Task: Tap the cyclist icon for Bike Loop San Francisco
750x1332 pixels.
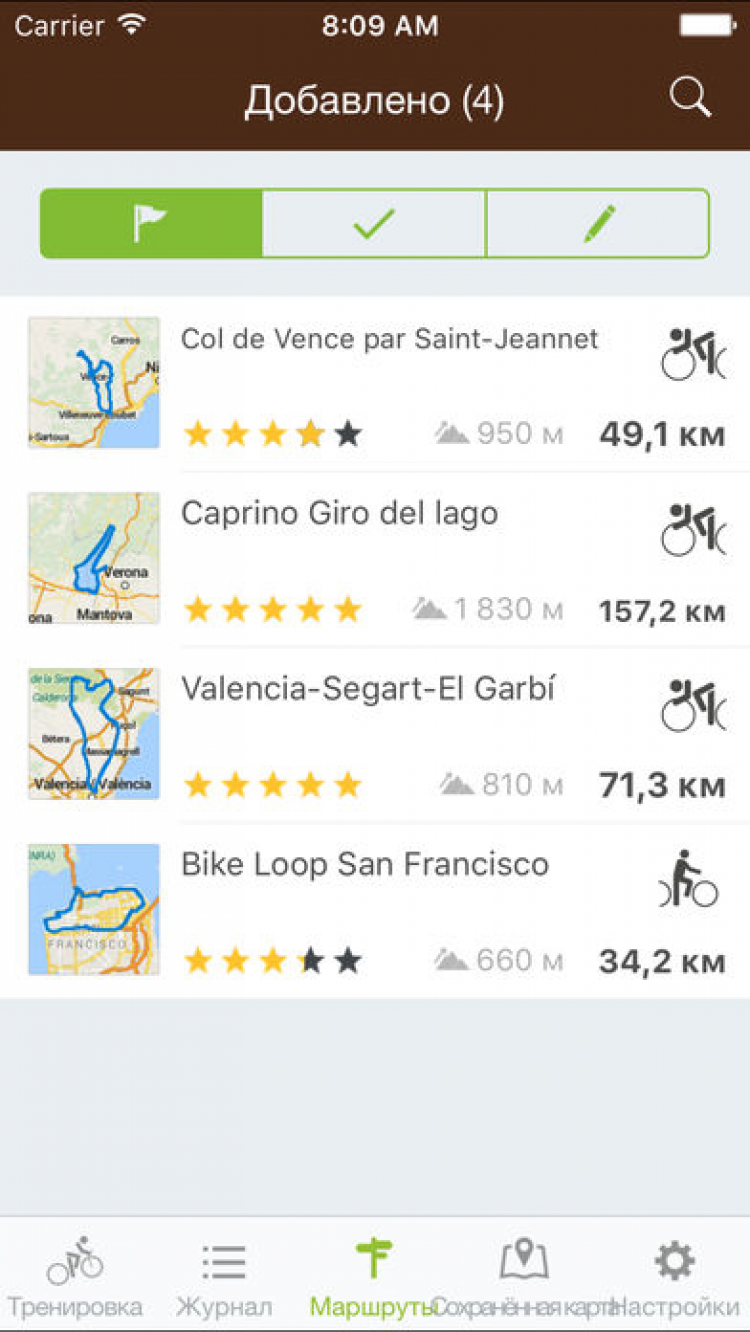Action: (689, 880)
